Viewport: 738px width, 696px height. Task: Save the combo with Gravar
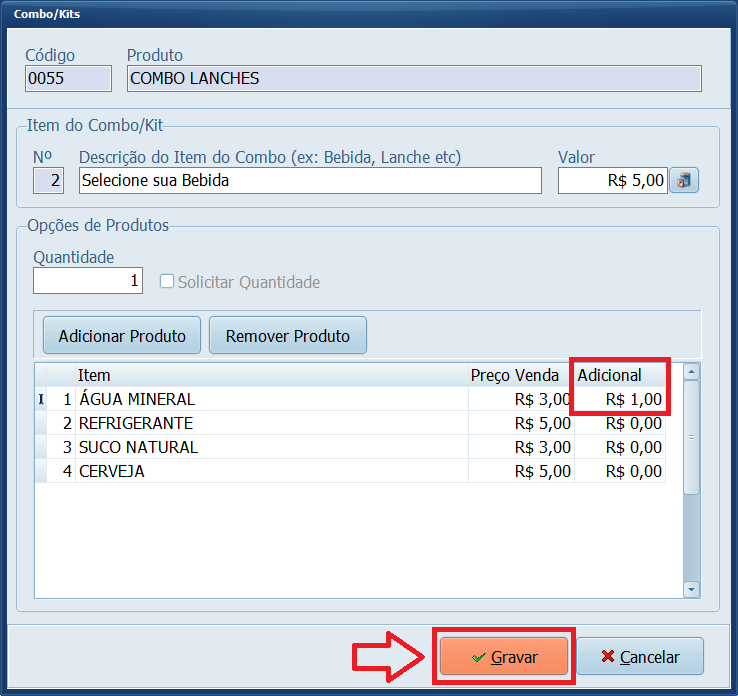tap(504, 656)
